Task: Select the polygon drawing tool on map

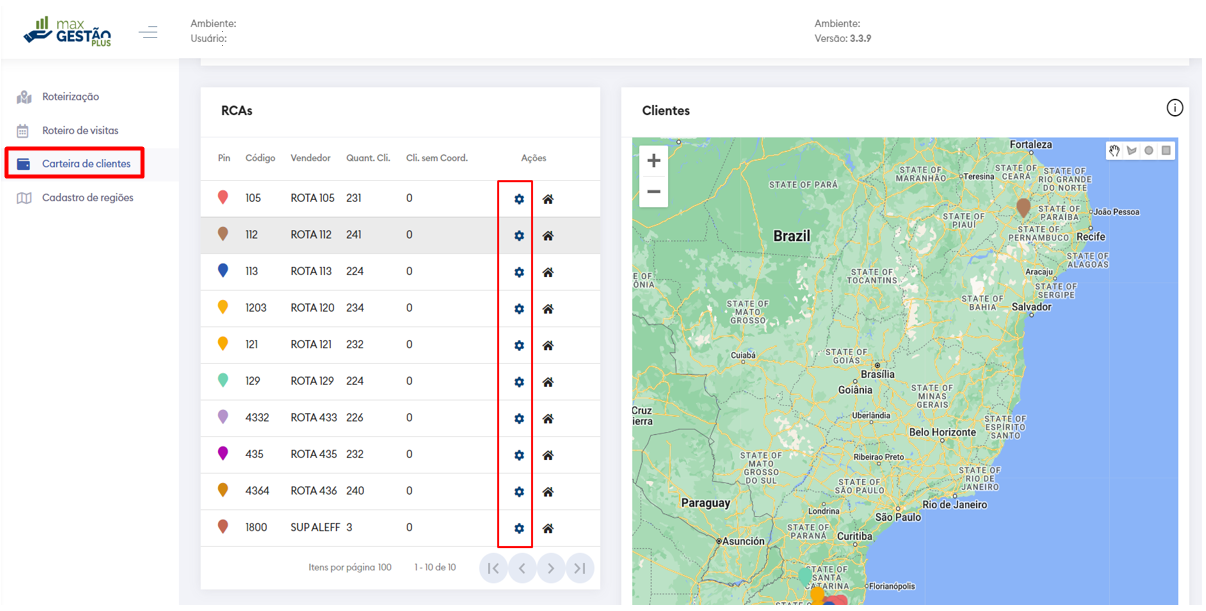Action: tap(1131, 151)
